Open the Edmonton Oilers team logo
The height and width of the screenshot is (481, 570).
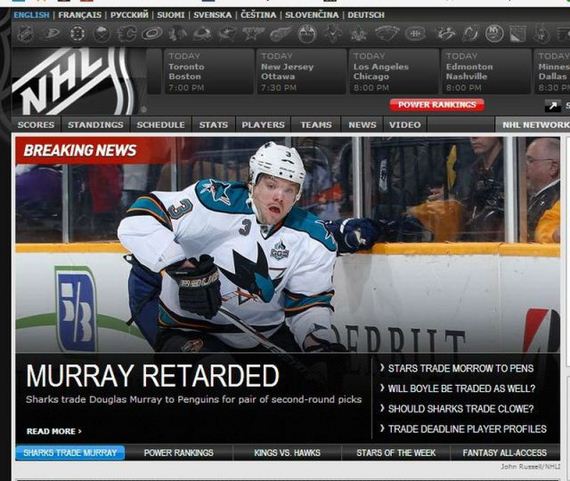pos(307,34)
